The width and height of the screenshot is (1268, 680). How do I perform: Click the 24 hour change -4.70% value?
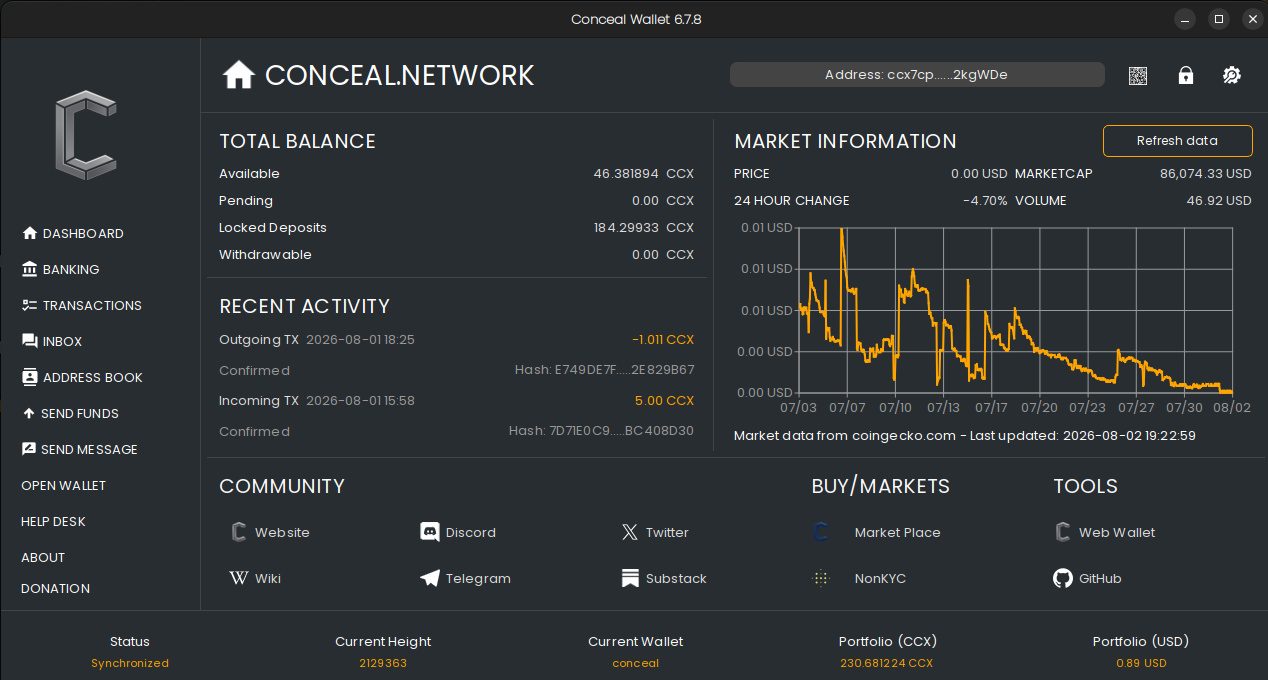(985, 200)
